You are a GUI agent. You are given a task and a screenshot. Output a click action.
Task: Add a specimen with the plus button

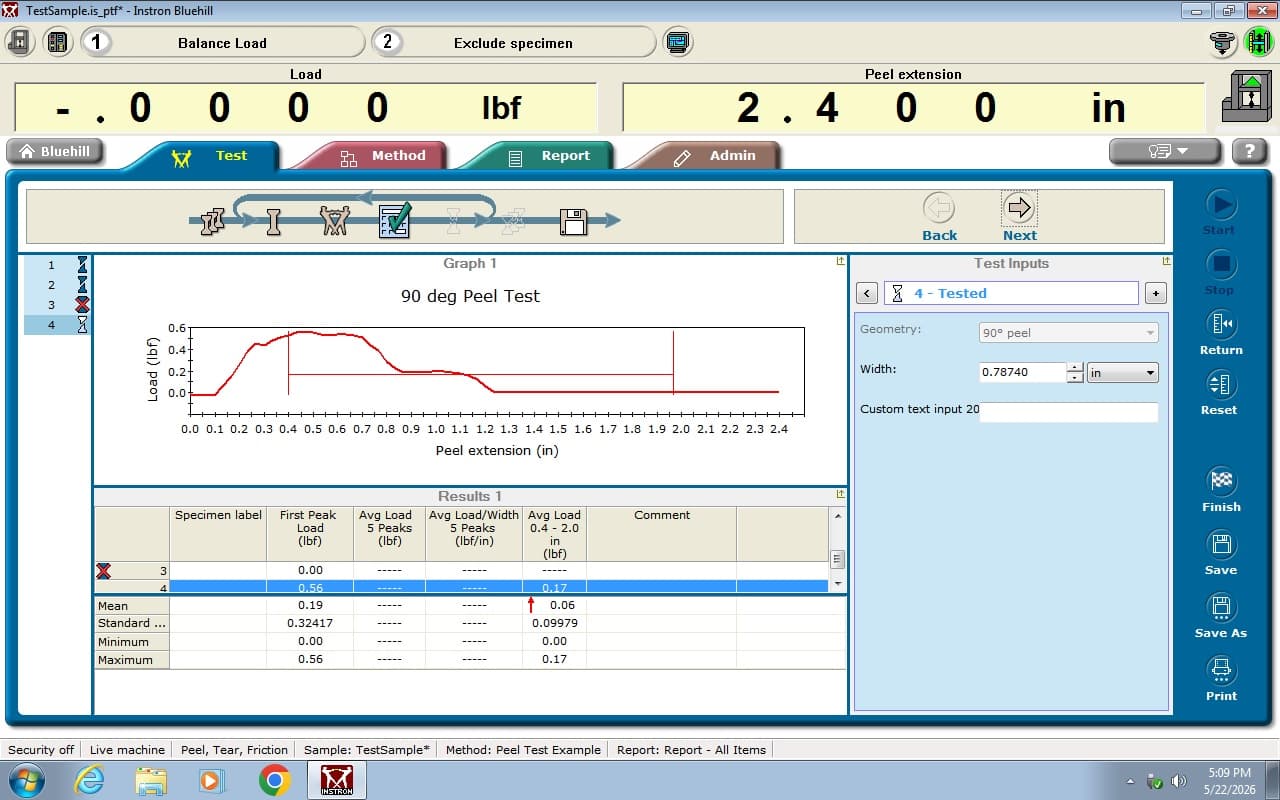(1155, 293)
